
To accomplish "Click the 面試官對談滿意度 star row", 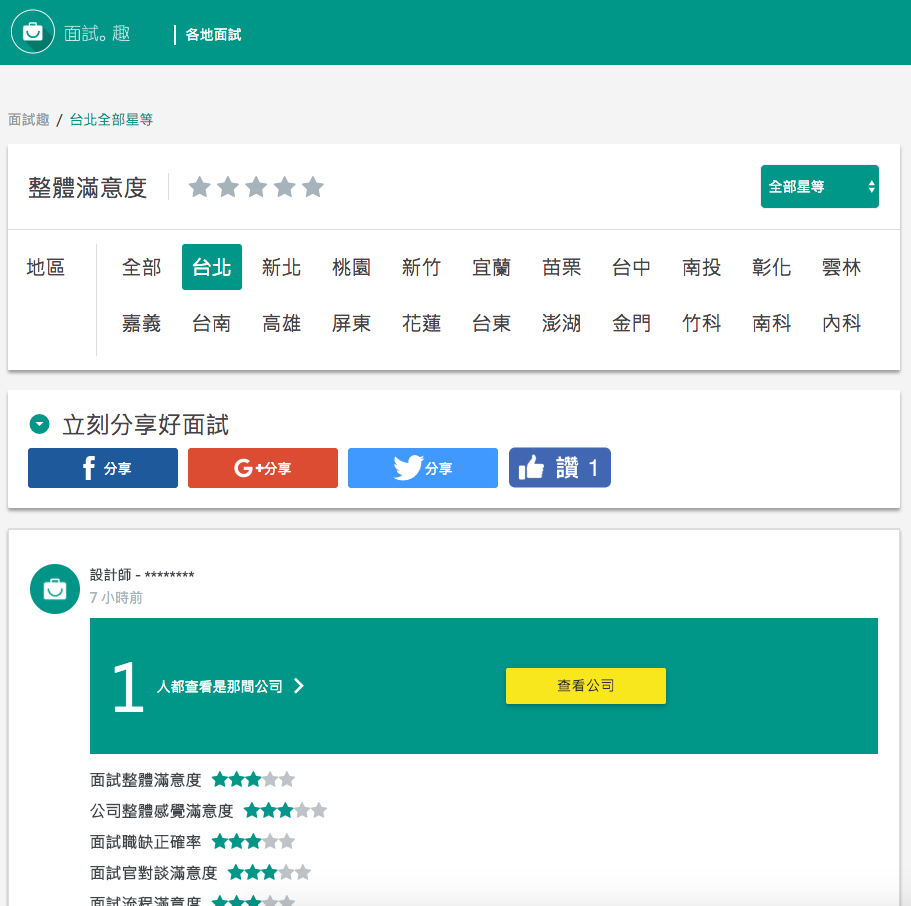I will [x=270, y=872].
